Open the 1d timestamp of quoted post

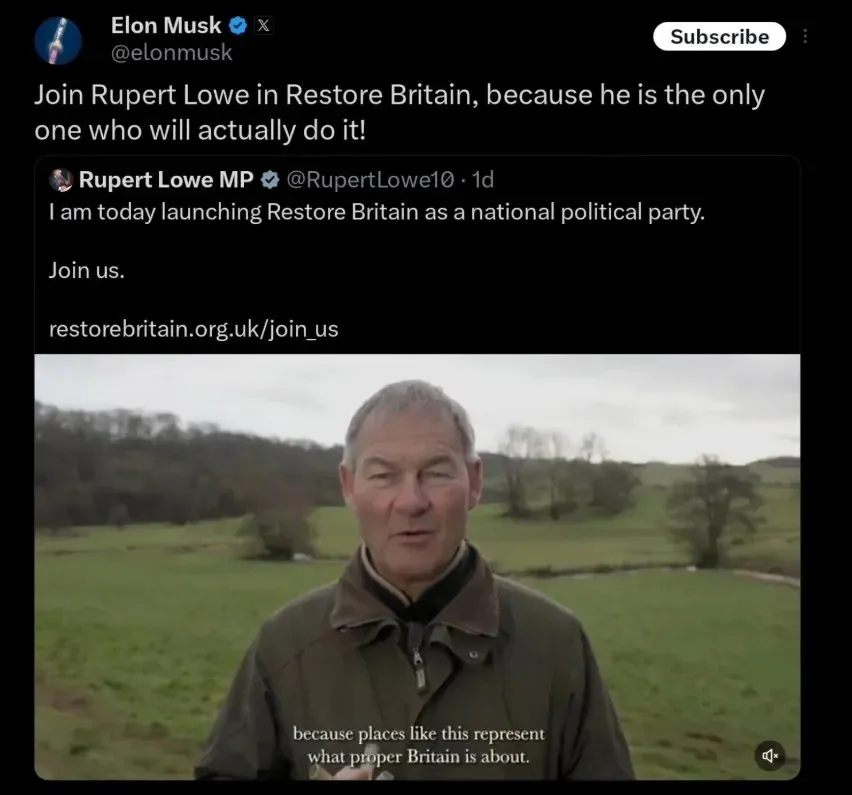[x=483, y=180]
